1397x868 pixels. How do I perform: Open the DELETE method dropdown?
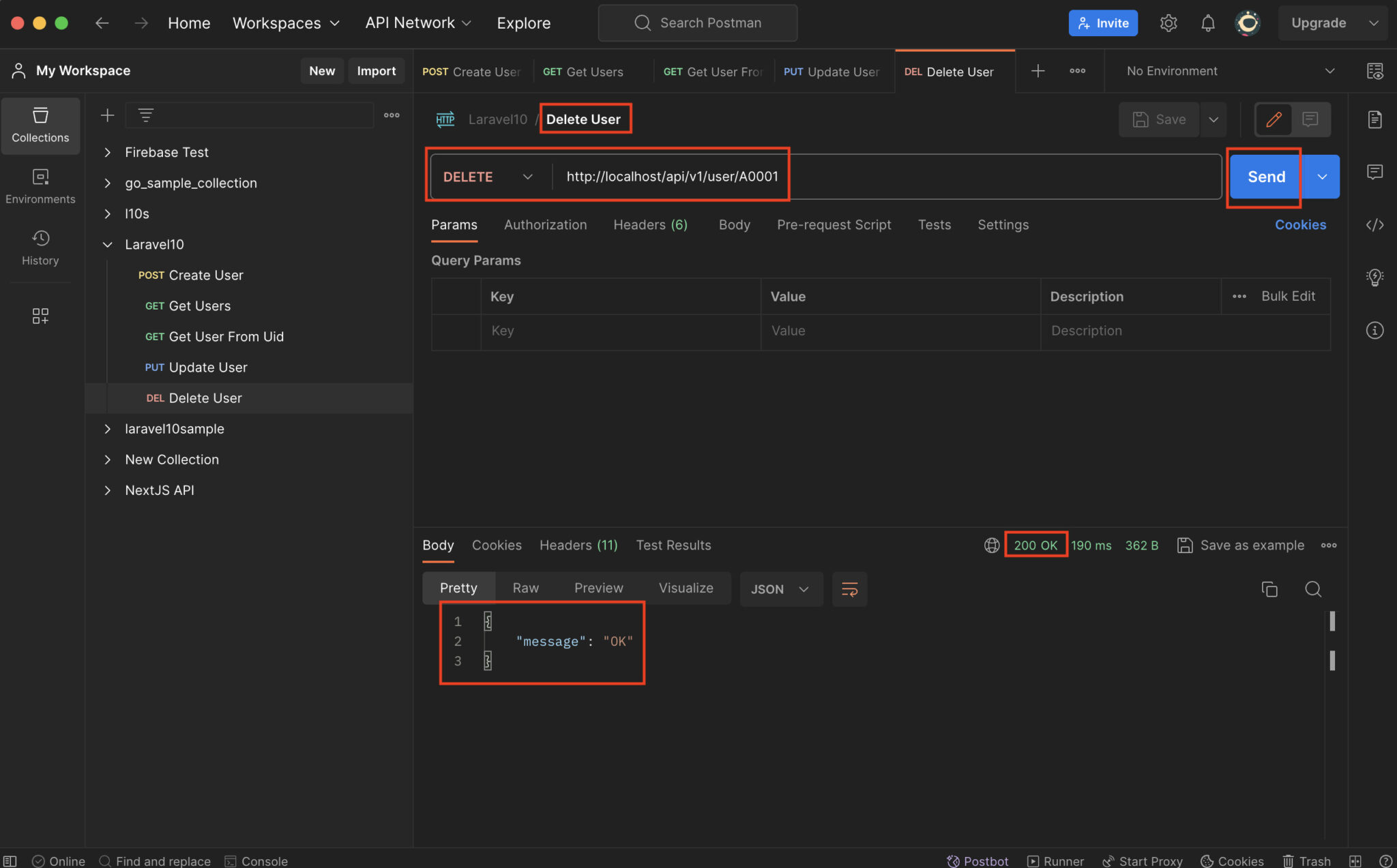coord(487,176)
